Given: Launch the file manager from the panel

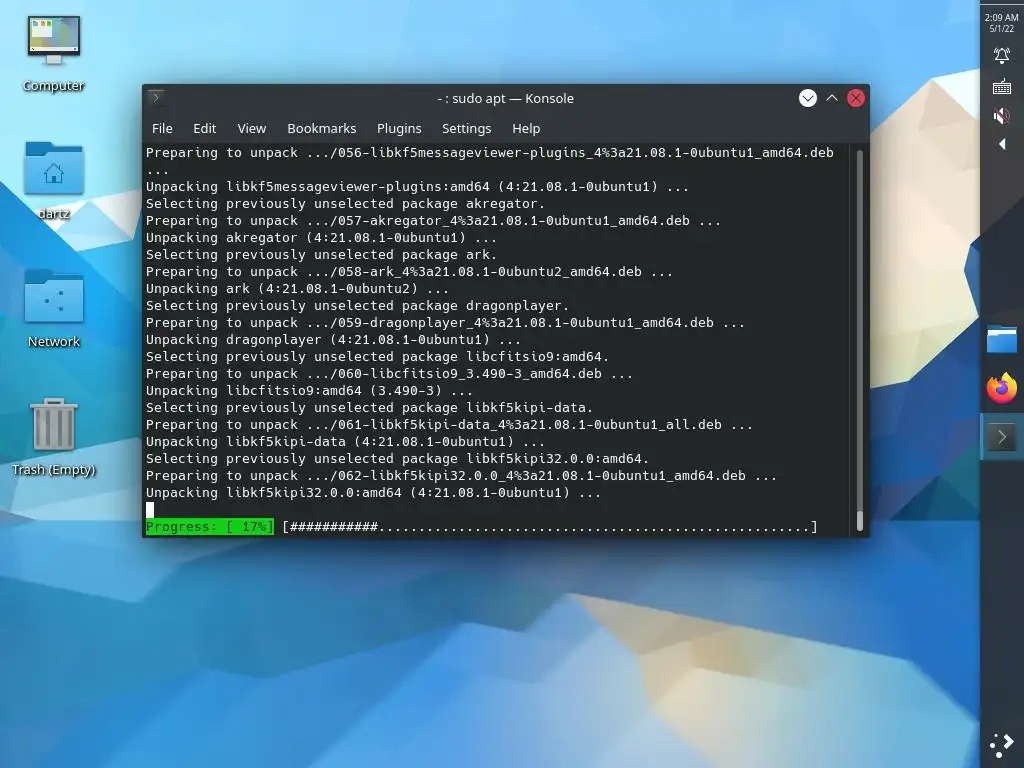Looking at the screenshot, I should pos(1002,340).
